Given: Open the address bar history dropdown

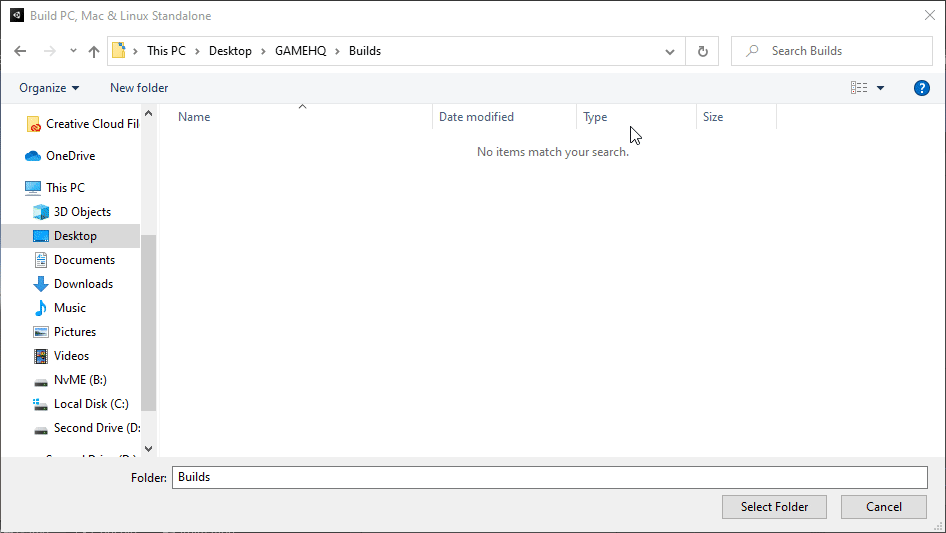Looking at the screenshot, I should coord(669,51).
